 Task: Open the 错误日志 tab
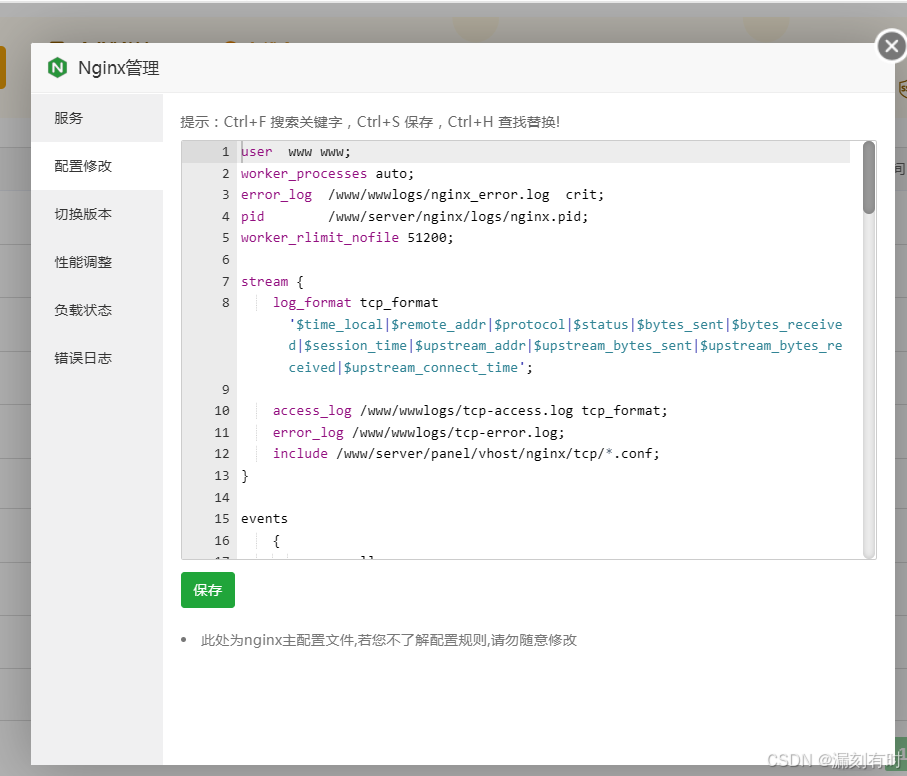tap(97, 358)
